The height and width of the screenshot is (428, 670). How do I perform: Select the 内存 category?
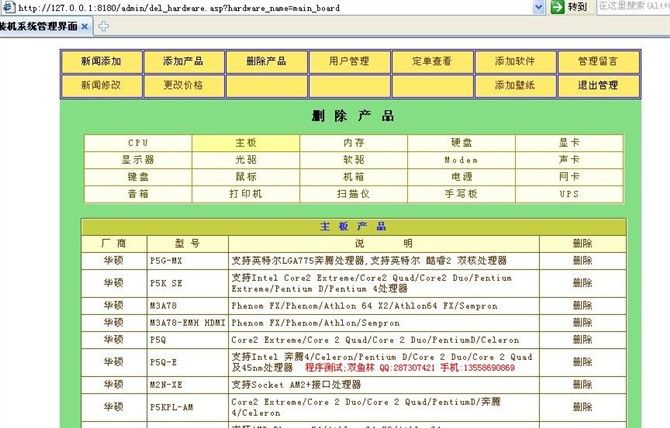click(x=353, y=143)
